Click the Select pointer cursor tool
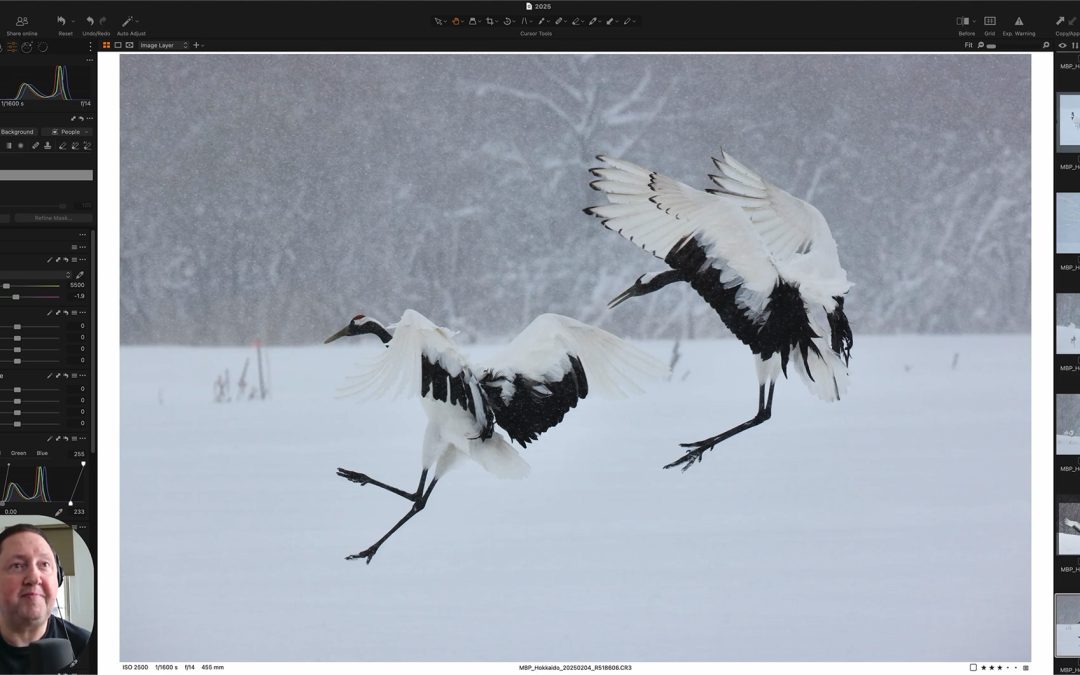1080x675 pixels. pyautogui.click(x=438, y=21)
